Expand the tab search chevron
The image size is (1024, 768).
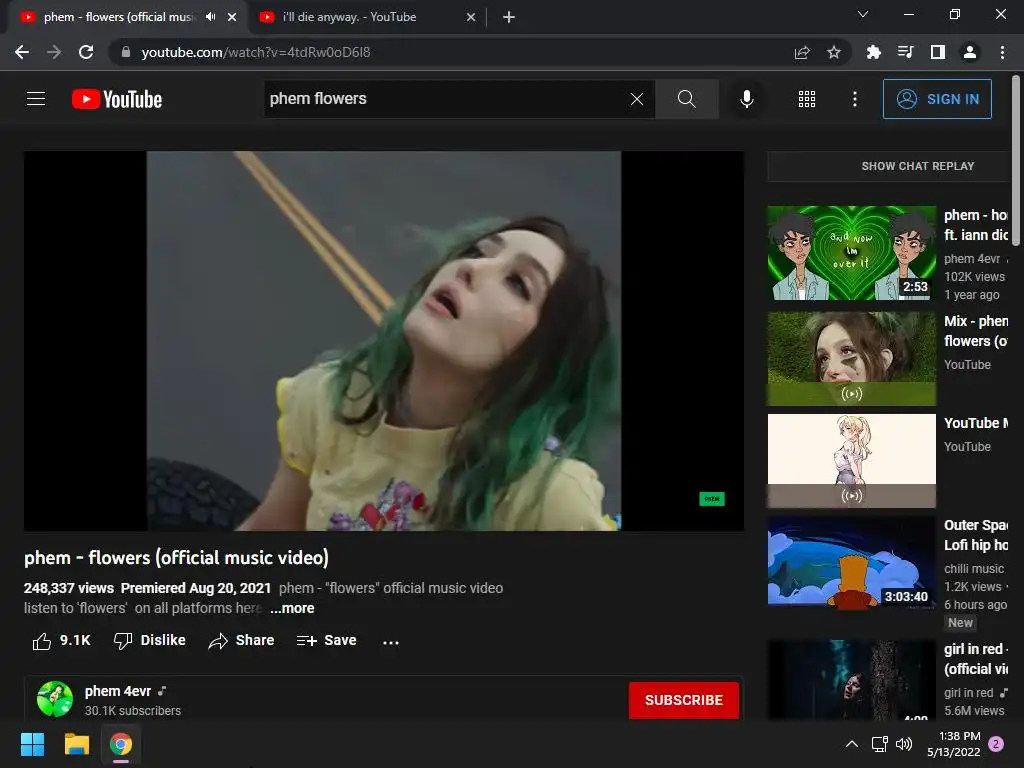click(x=863, y=14)
